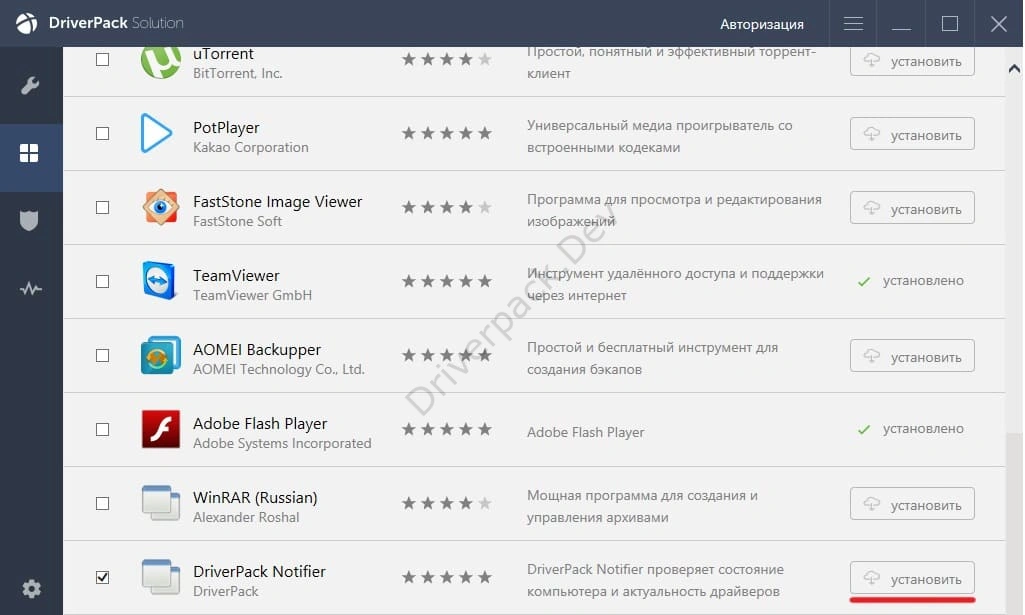Click the green checkmark for TeamViewer
The width and height of the screenshot is (1025, 615).
pyautogui.click(x=864, y=282)
